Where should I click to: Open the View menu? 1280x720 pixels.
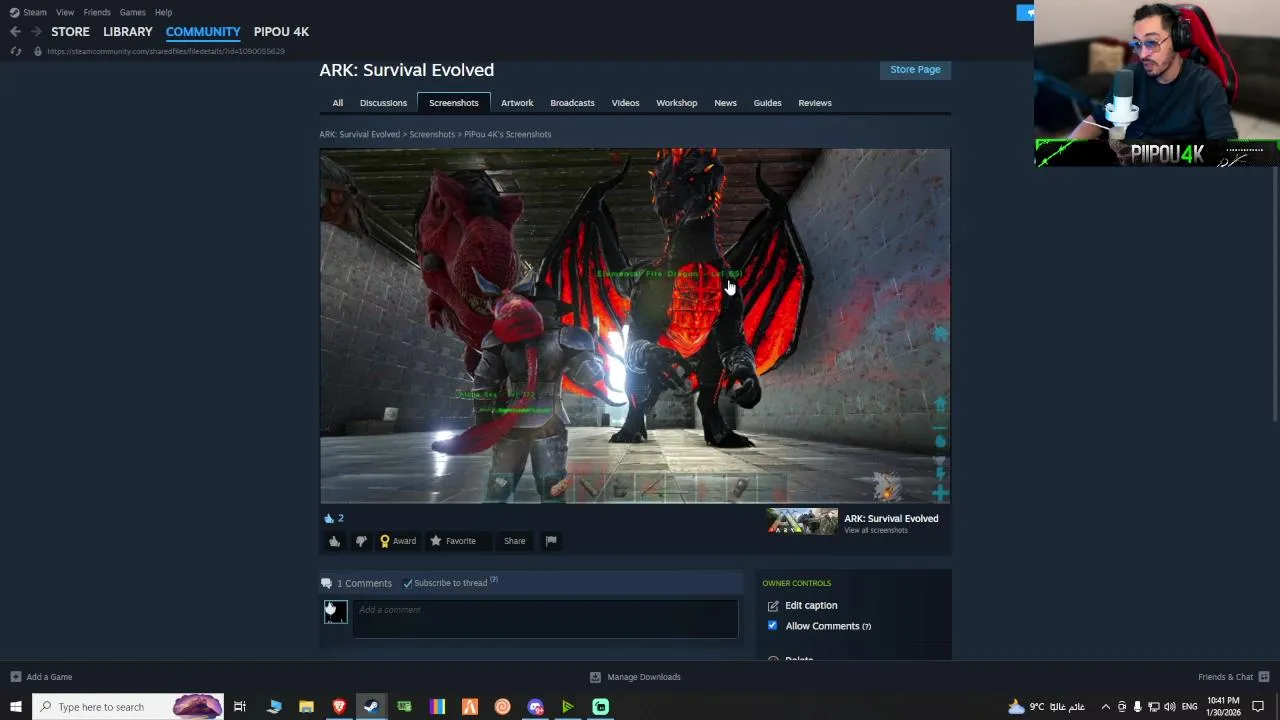[x=65, y=12]
